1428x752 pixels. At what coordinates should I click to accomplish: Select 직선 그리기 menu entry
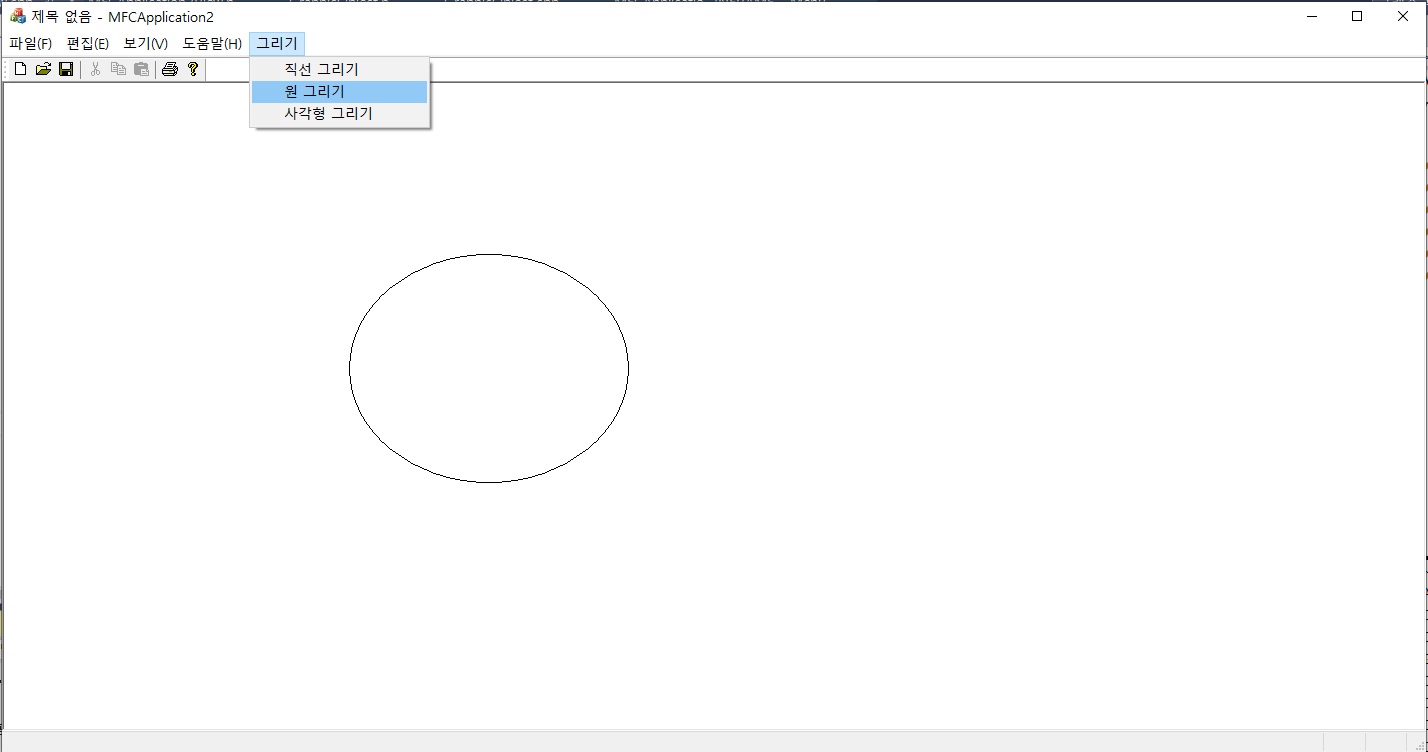(x=340, y=70)
